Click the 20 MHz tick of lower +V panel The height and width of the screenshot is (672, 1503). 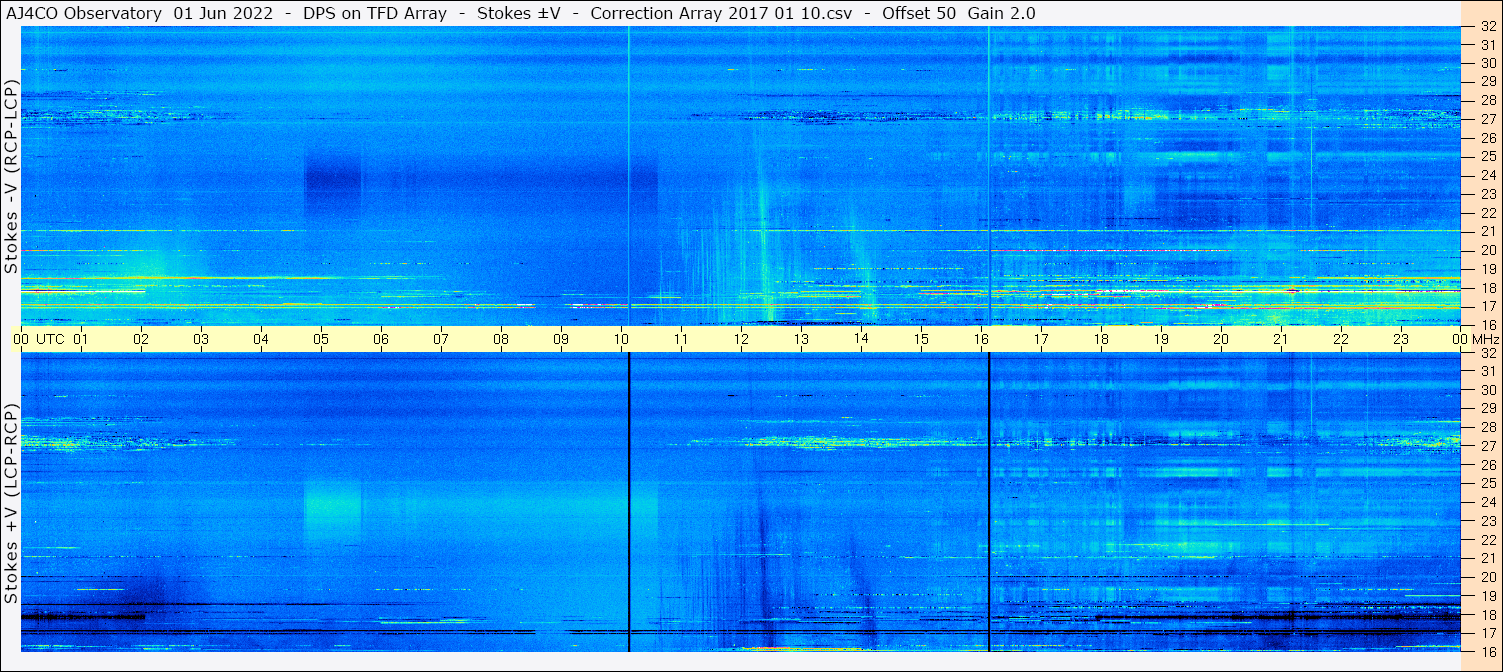(1487, 577)
